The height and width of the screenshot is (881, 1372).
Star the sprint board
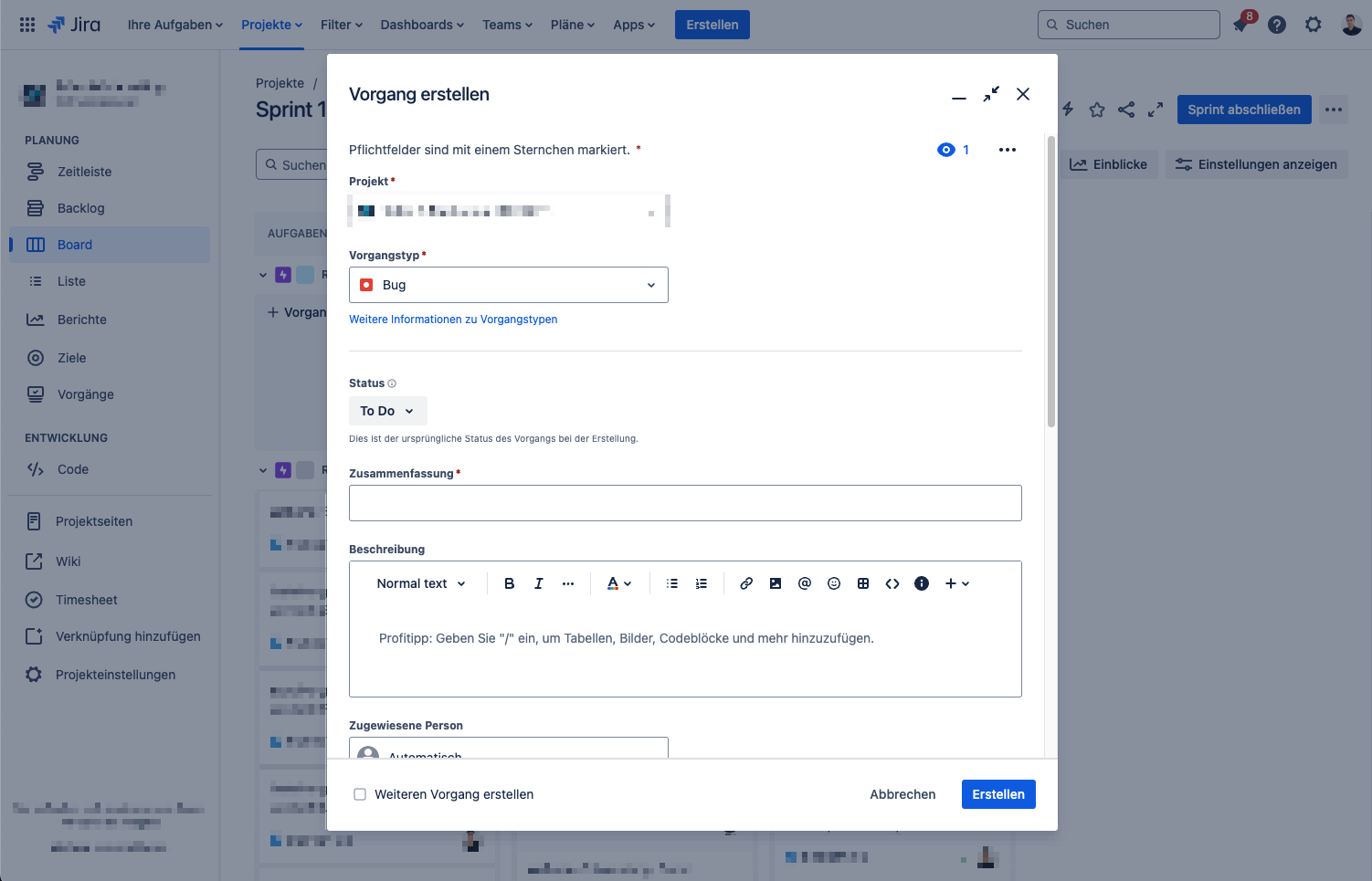[x=1097, y=110]
